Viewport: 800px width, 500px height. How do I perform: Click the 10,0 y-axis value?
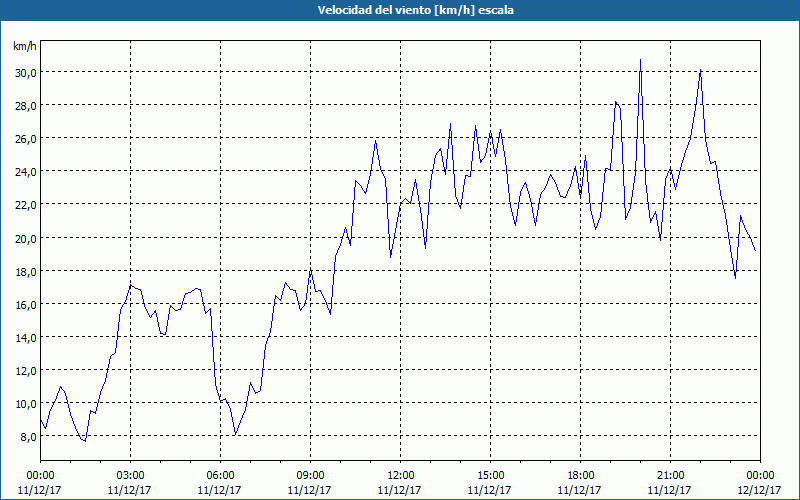tap(26, 404)
